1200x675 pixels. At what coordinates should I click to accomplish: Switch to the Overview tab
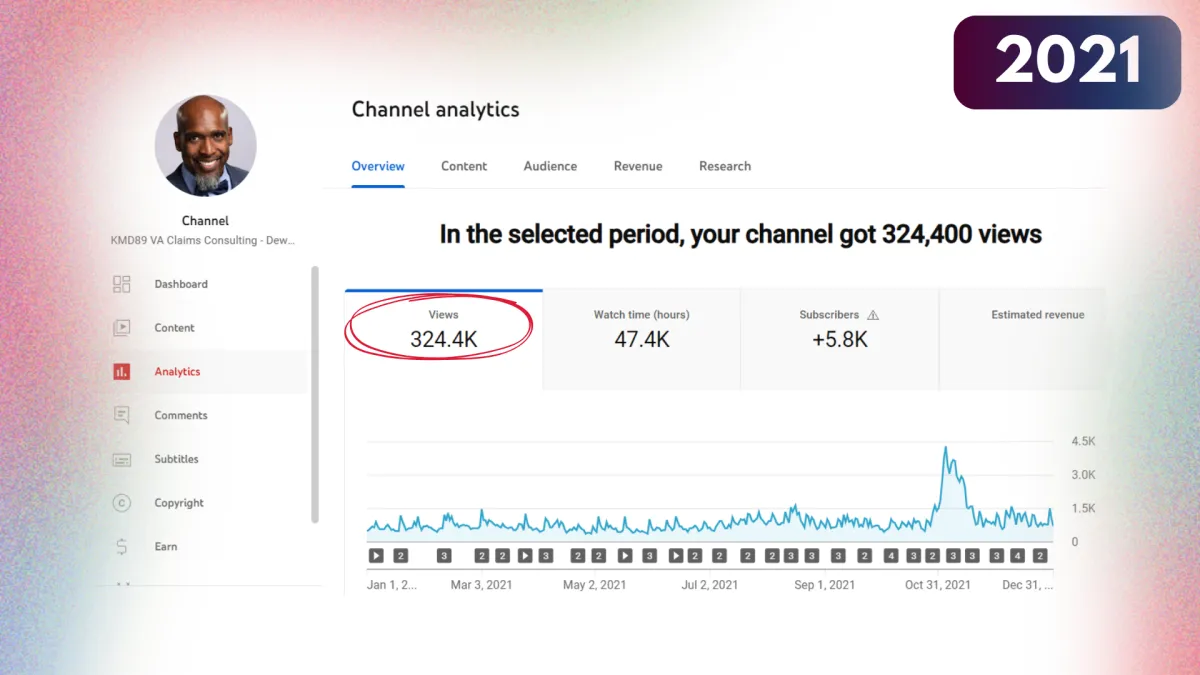tap(378, 166)
